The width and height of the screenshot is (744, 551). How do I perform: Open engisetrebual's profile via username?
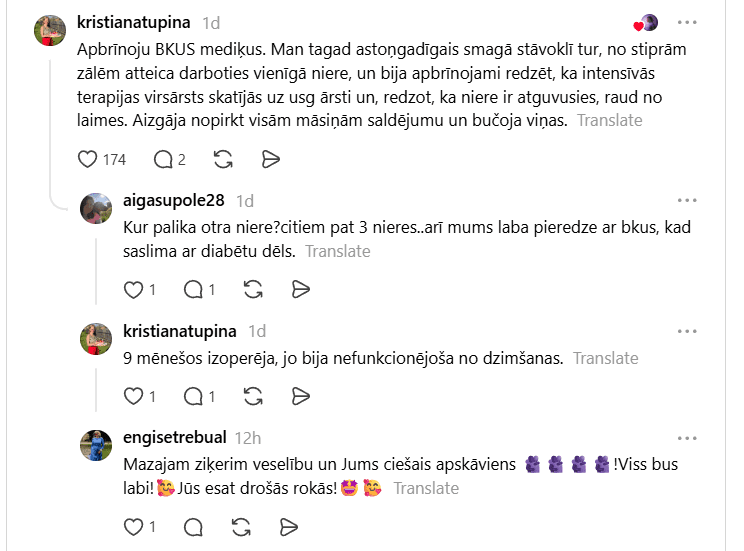(175, 437)
